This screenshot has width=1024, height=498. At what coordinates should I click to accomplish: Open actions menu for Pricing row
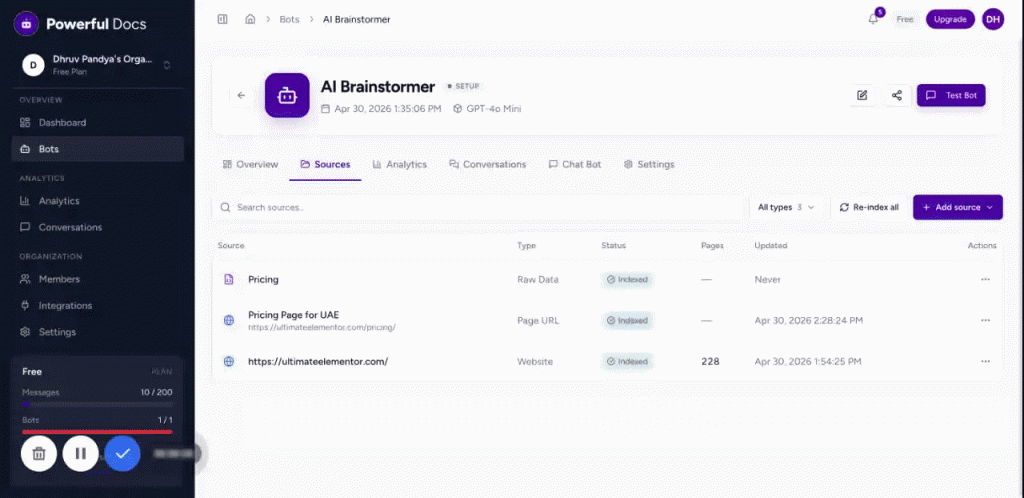[x=985, y=279]
